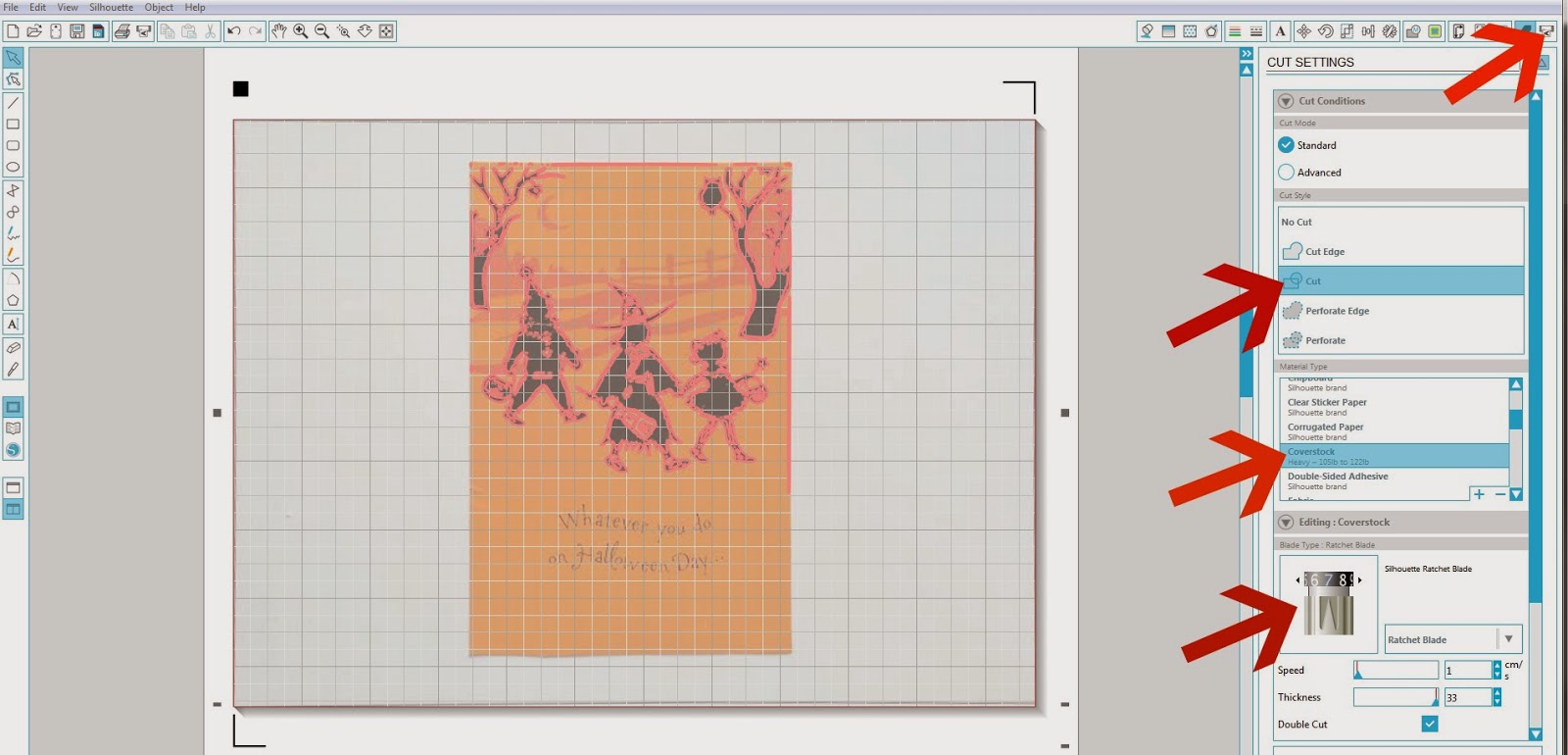Select the Draw an Ellipse tool
Viewport: 1568px width, 755px height.
(13, 168)
